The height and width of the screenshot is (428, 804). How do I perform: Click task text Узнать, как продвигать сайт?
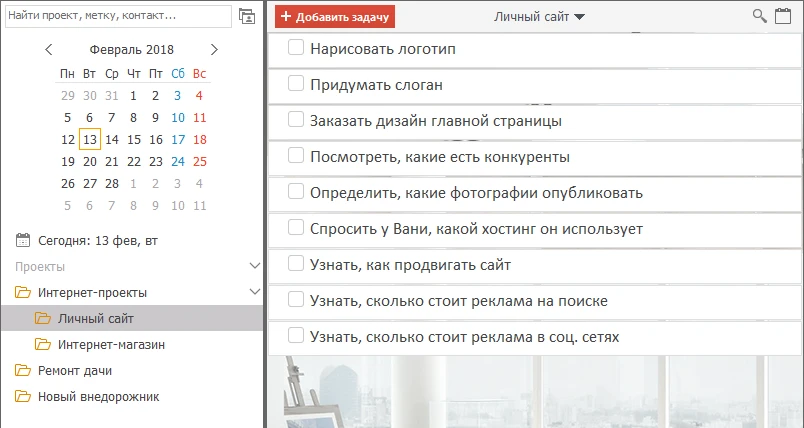pyautogui.click(x=411, y=265)
